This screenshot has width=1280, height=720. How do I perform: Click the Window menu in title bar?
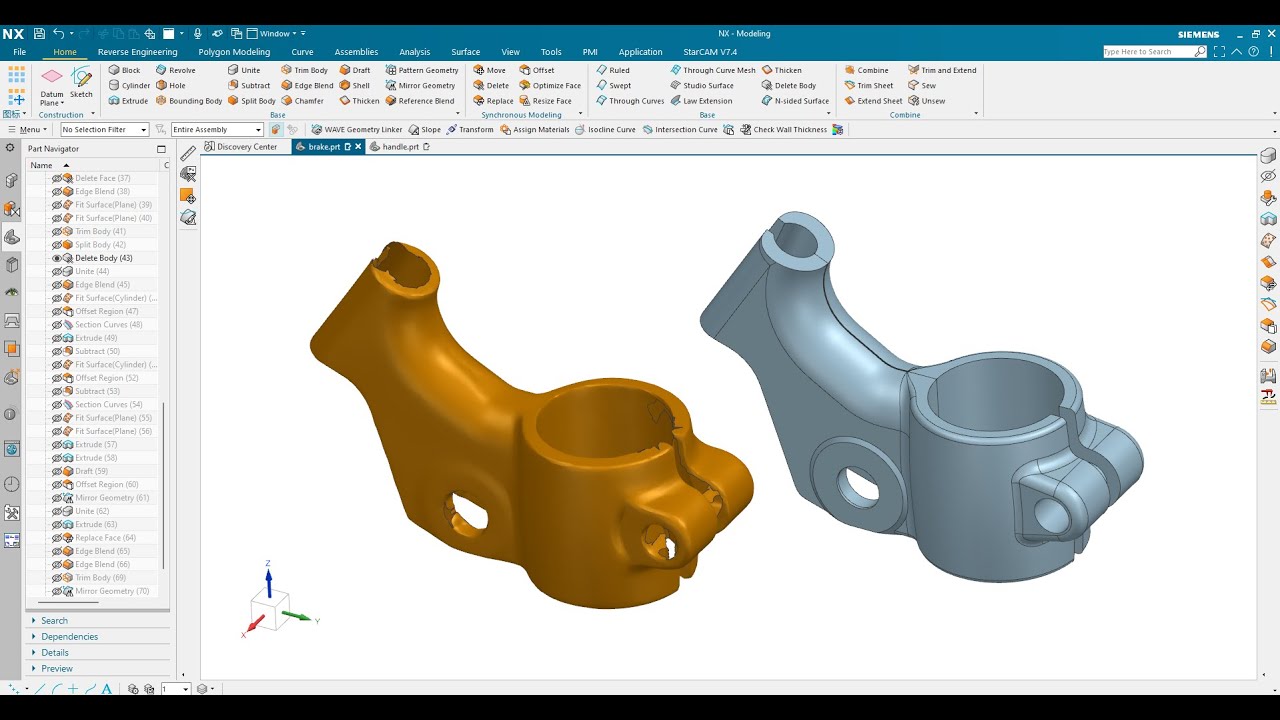click(276, 34)
